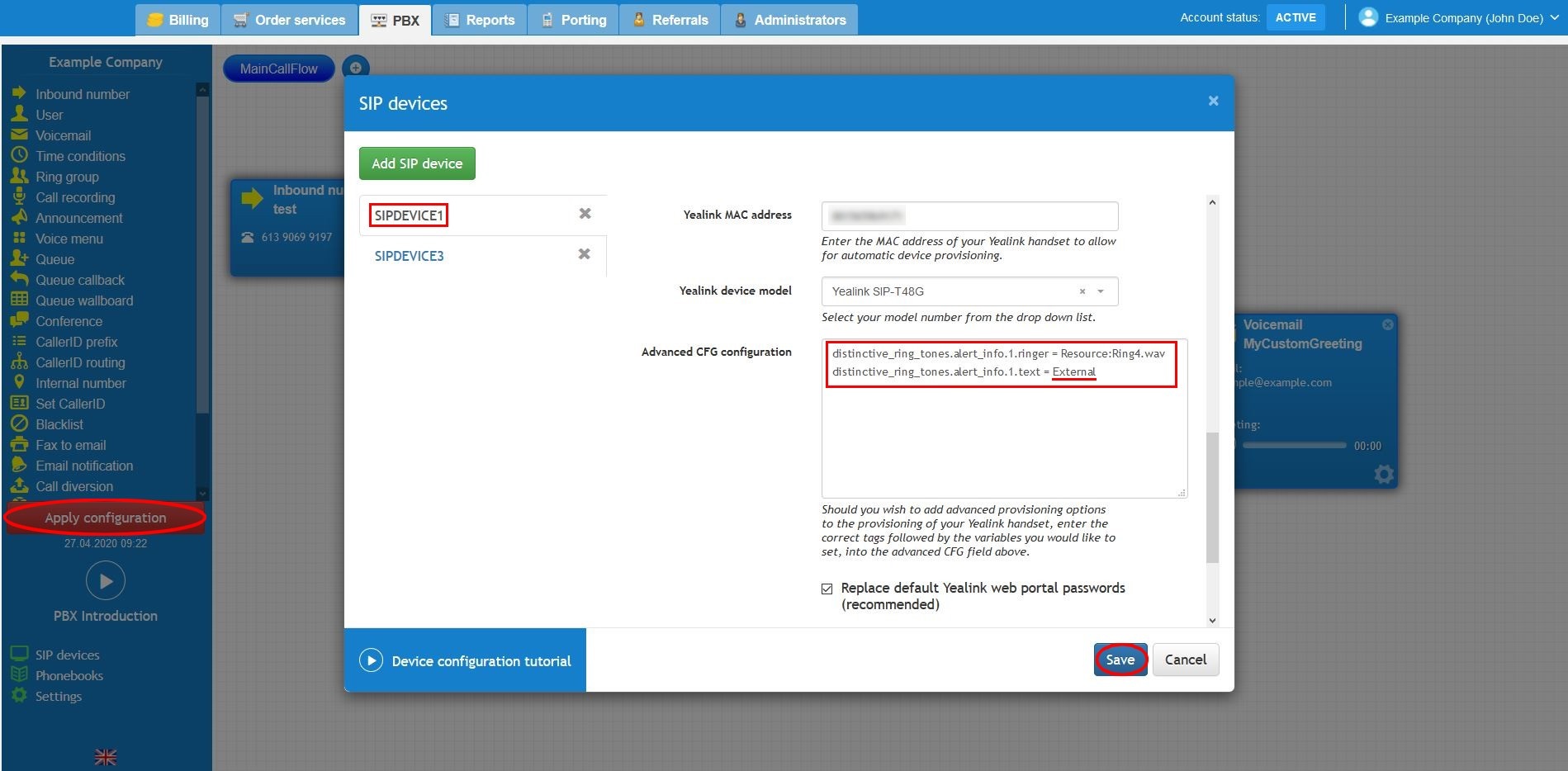1568x771 pixels.
Task: Save the SIP device settings
Action: pos(1120,660)
